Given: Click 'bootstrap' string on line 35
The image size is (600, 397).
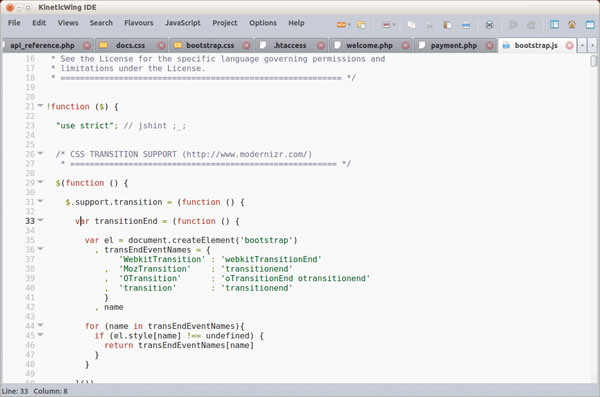Looking at the screenshot, I should tap(266, 240).
